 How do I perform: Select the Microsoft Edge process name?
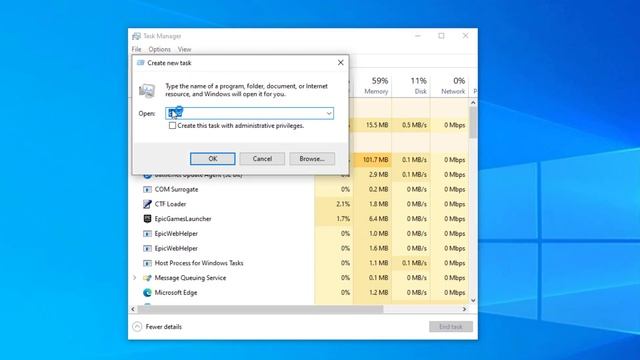point(176,293)
